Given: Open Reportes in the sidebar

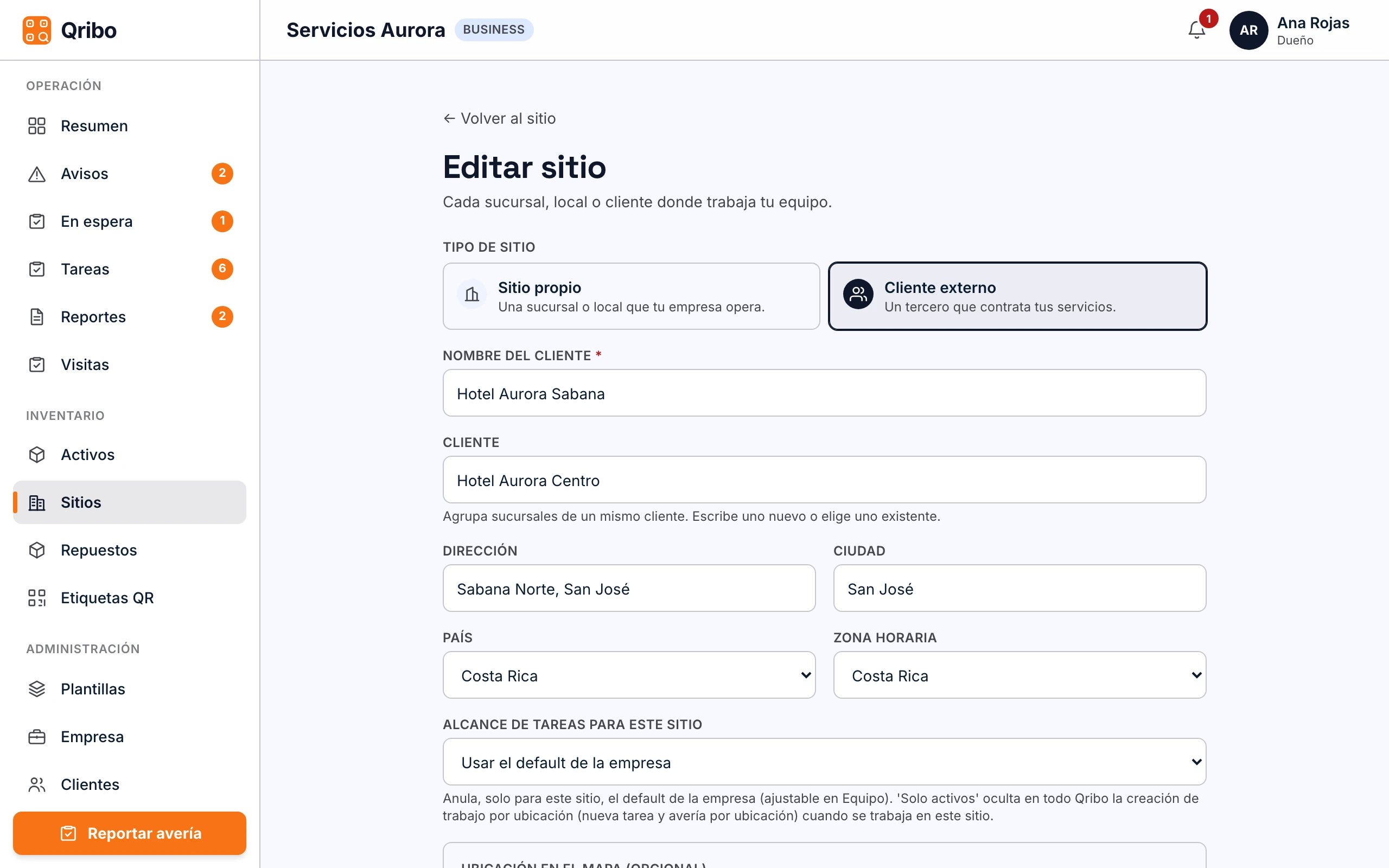Looking at the screenshot, I should tap(129, 316).
